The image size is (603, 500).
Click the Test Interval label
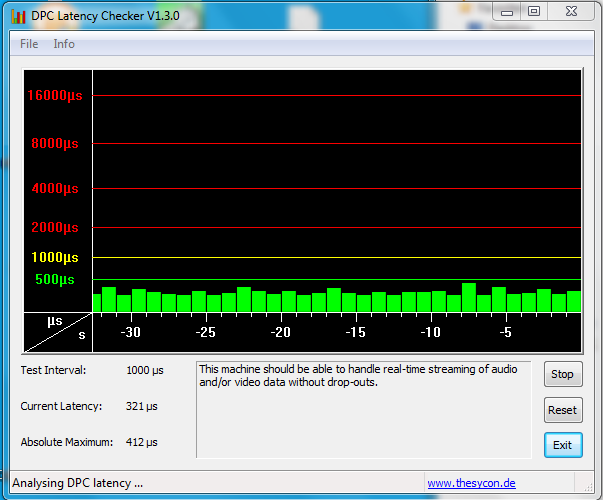(x=53, y=370)
